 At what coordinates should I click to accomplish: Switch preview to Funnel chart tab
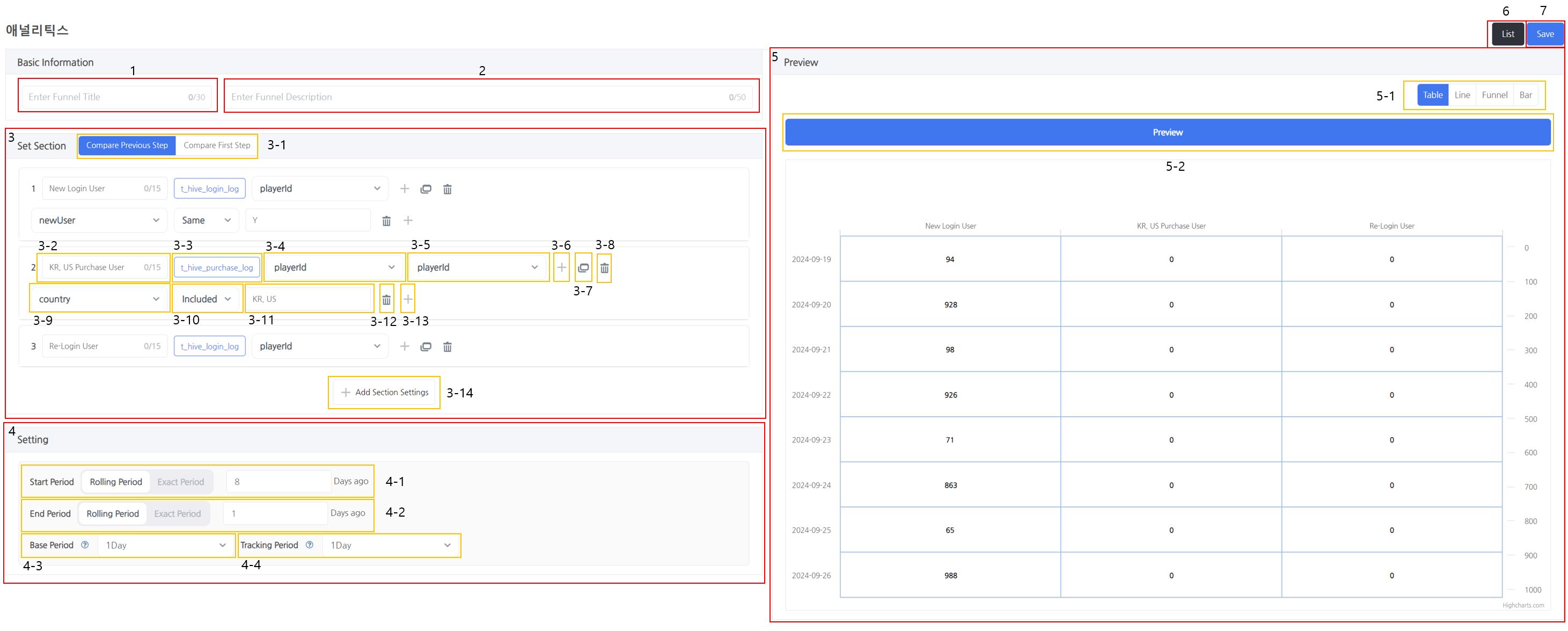[x=1494, y=95]
